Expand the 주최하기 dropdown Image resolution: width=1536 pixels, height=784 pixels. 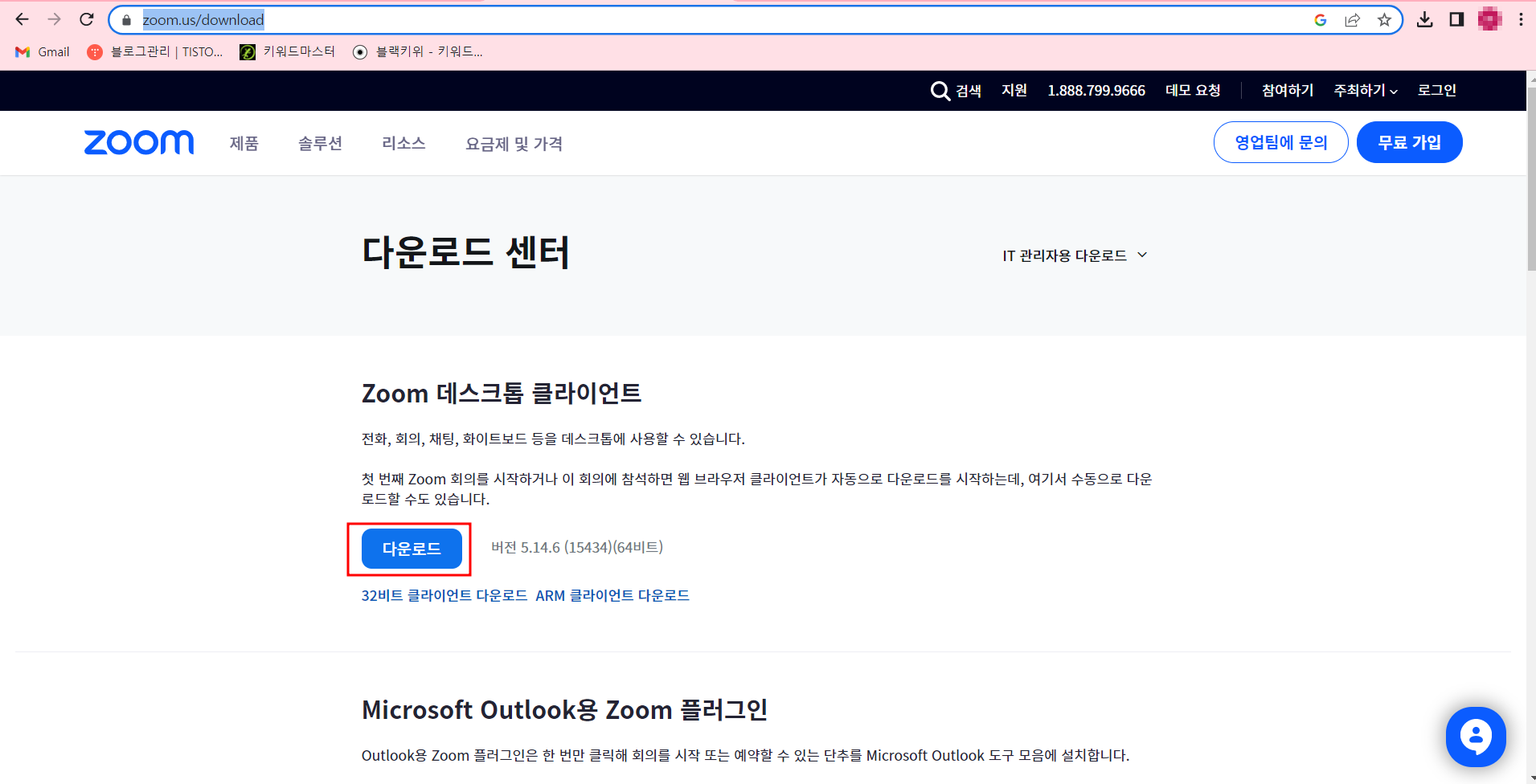(x=1366, y=91)
